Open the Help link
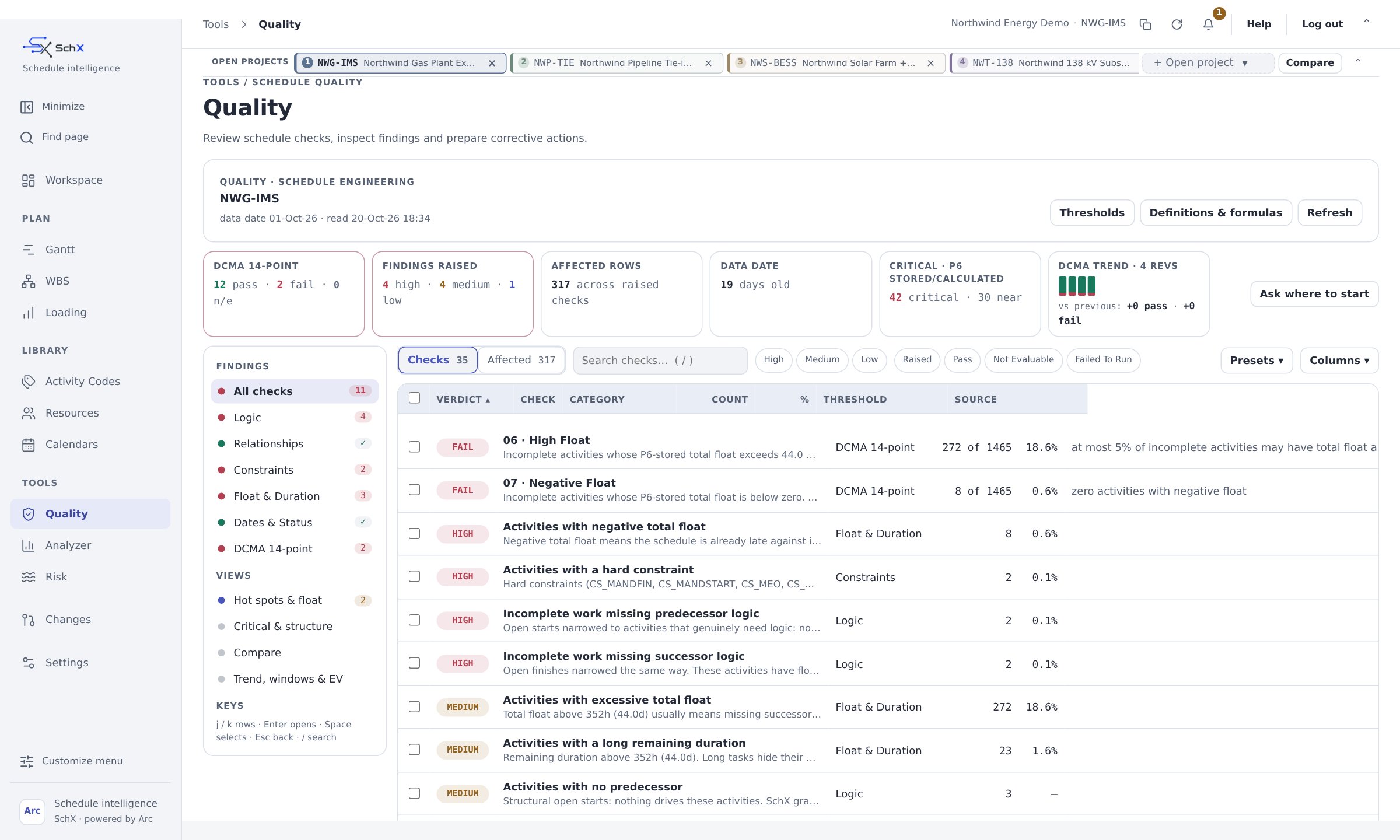 tap(1259, 24)
